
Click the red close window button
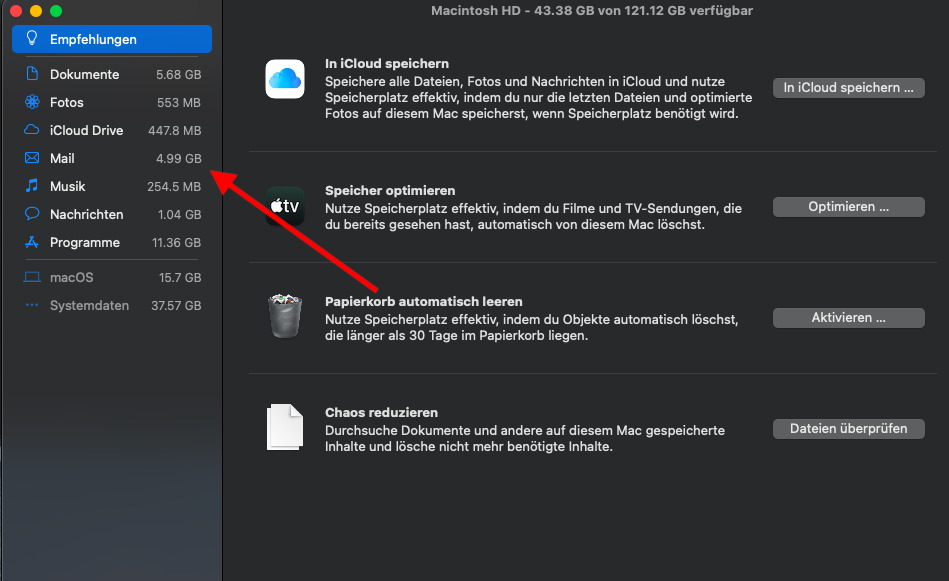[x=16, y=11]
